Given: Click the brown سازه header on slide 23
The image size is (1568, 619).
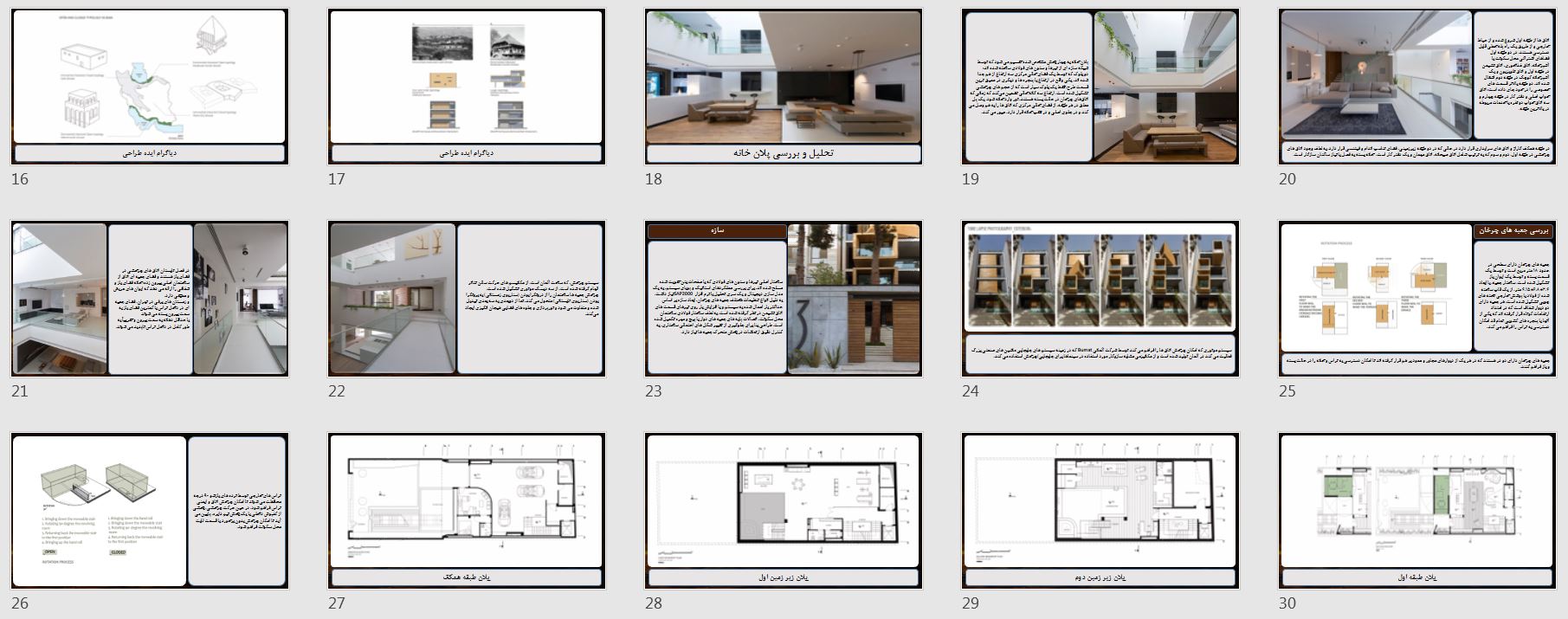Looking at the screenshot, I should 717,231.
